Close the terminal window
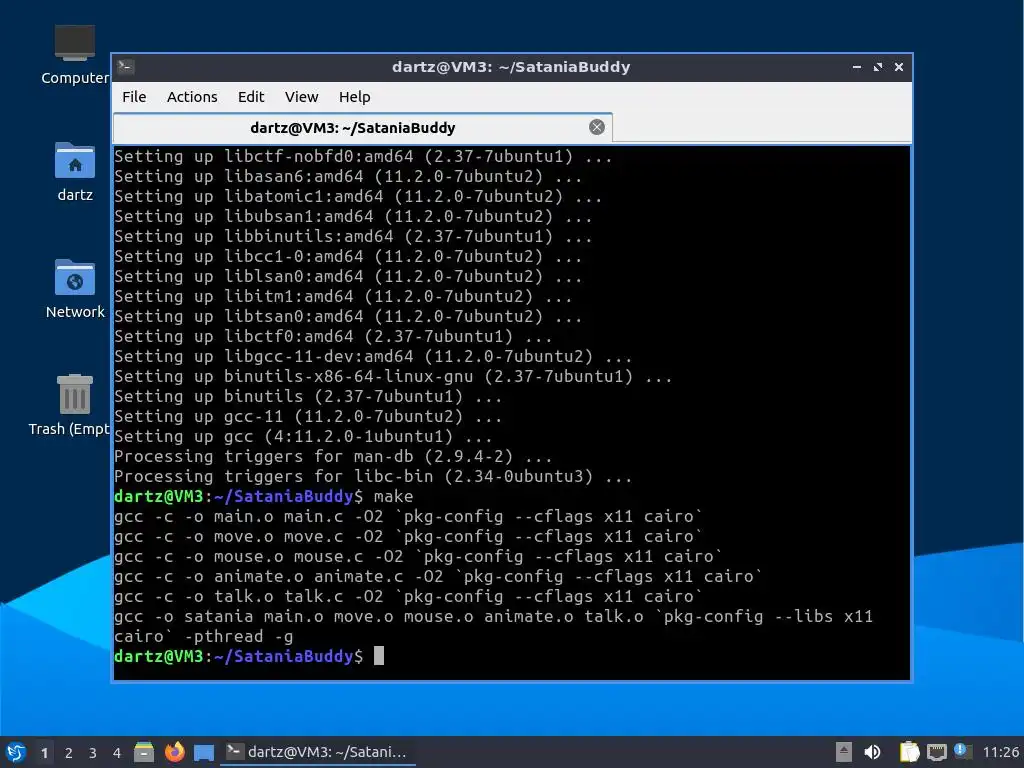The image size is (1024, 768). pyautogui.click(x=899, y=67)
